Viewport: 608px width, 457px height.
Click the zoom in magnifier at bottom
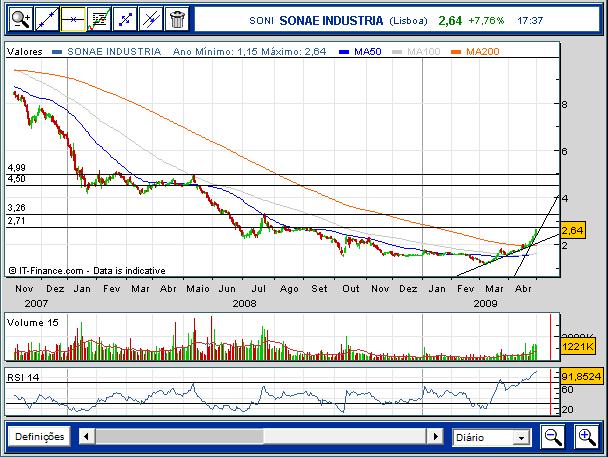(587, 437)
